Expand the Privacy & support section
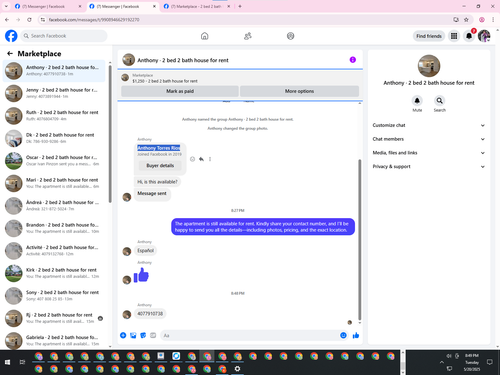Screen dimensions: 500x375 [x=429, y=166]
